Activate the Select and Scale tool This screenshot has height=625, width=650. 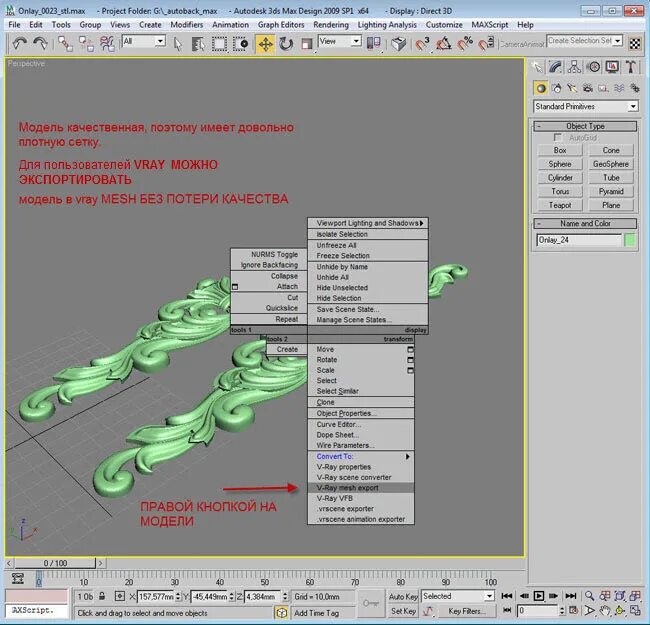306,43
